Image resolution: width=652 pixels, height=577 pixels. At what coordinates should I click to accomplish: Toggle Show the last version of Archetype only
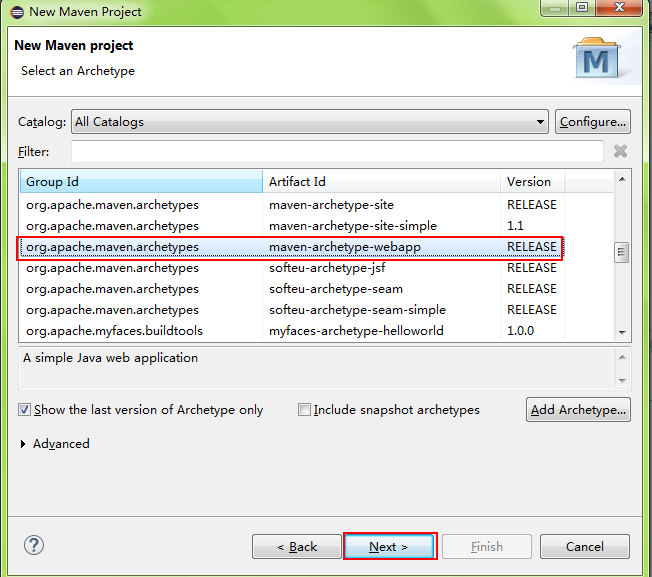coord(141,410)
